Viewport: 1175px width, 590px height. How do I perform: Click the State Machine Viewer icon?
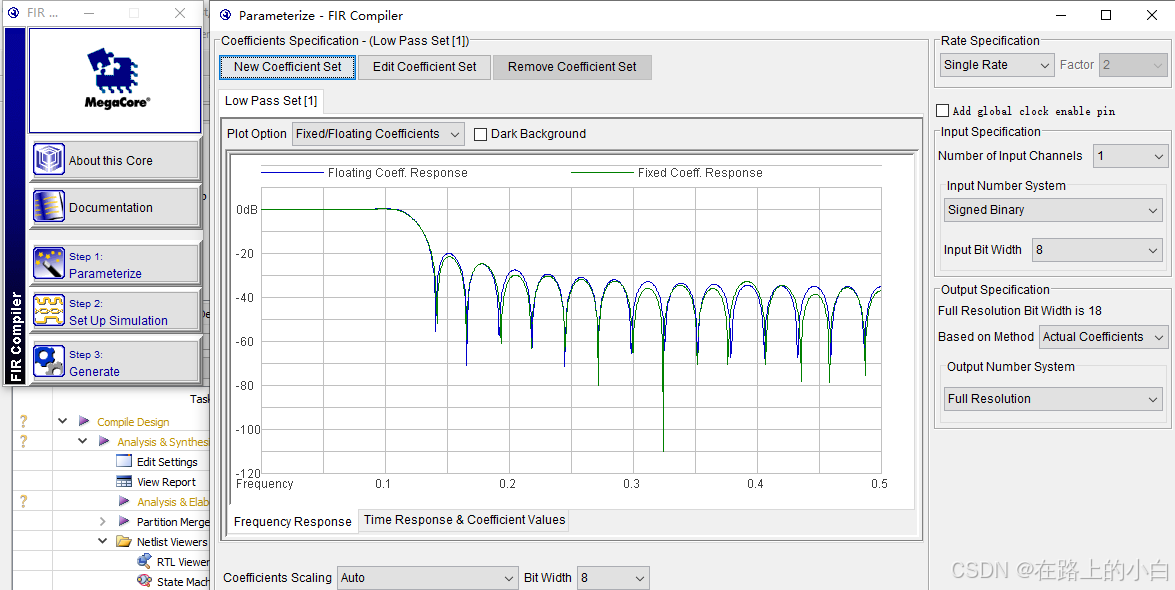(x=145, y=581)
